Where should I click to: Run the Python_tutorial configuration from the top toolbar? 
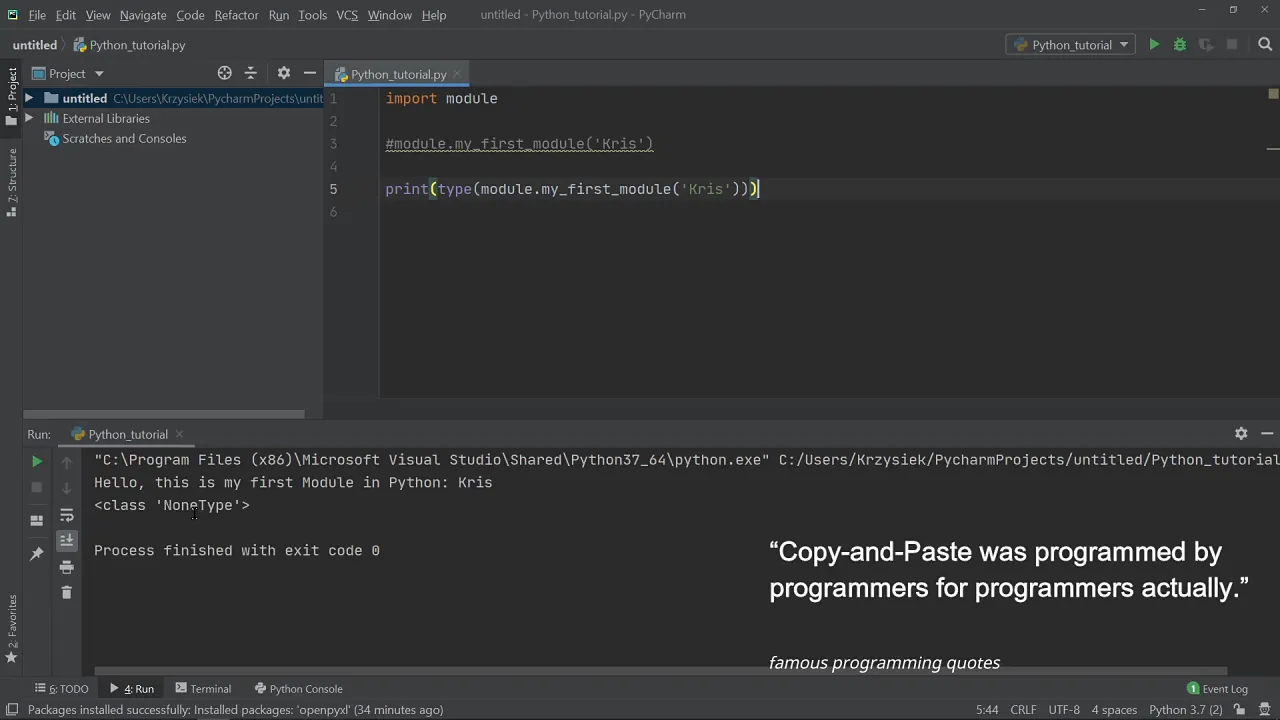[x=1154, y=45]
